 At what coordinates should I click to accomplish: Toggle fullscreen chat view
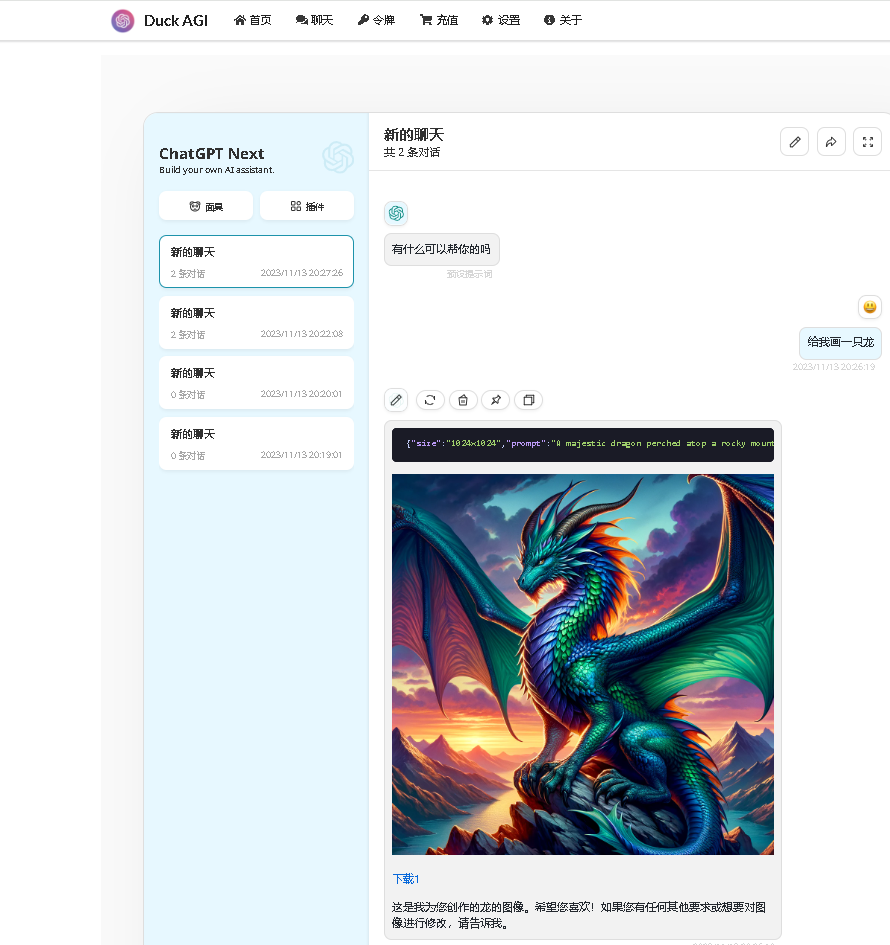(x=867, y=142)
